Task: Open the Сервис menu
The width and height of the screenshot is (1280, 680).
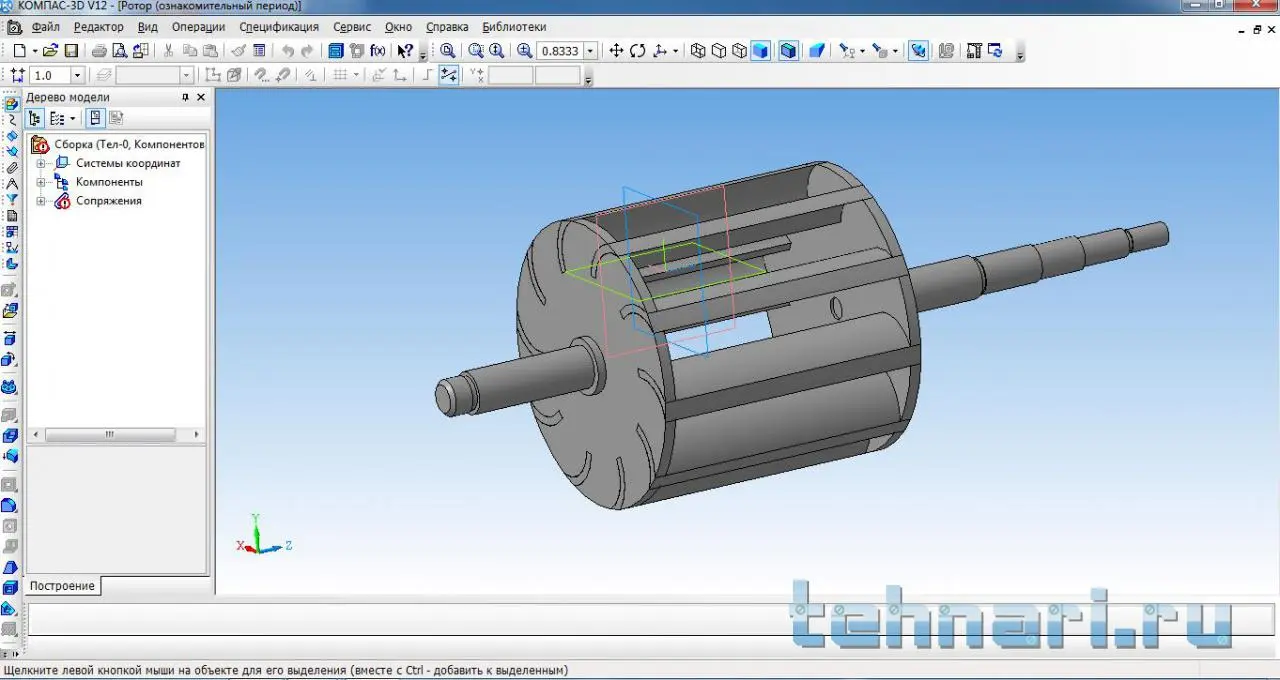Action: click(350, 27)
